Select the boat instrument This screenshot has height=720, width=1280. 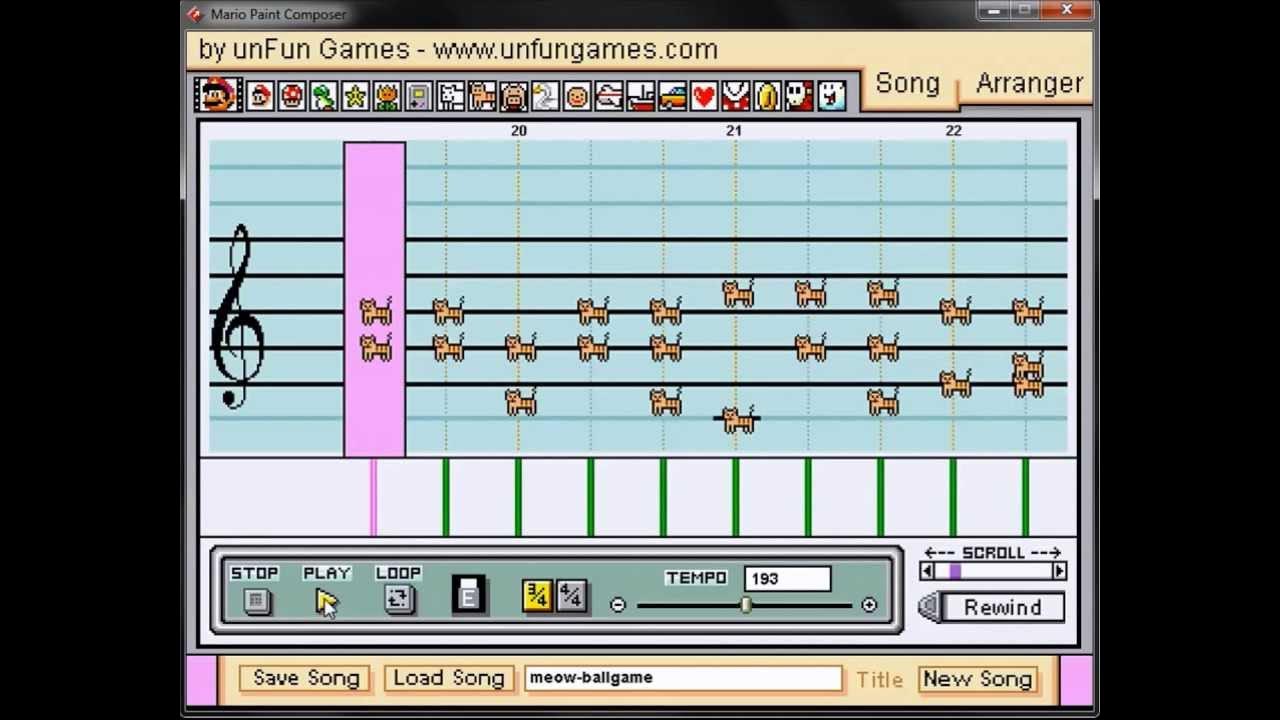[641, 96]
